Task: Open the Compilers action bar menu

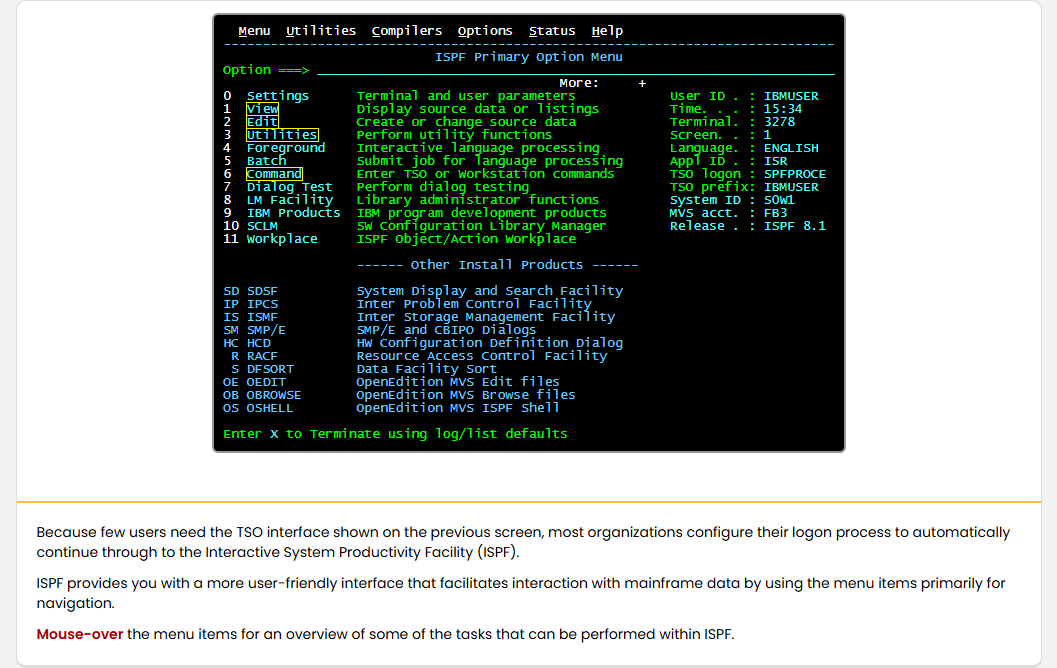Action: 406,31
